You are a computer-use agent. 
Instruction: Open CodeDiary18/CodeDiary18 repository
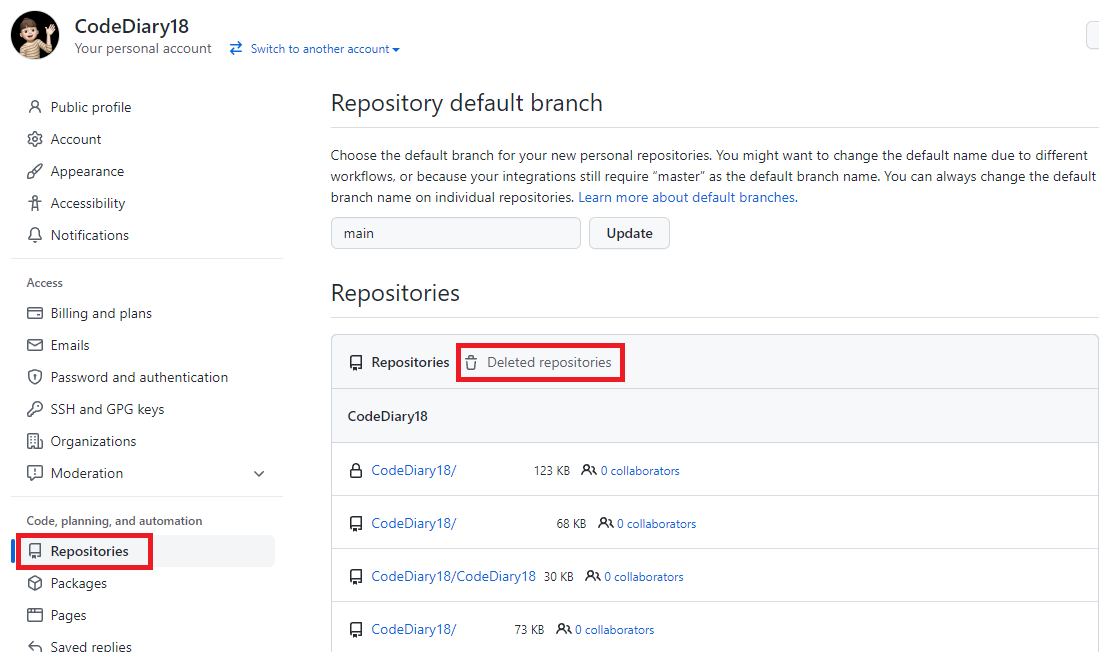[453, 576]
